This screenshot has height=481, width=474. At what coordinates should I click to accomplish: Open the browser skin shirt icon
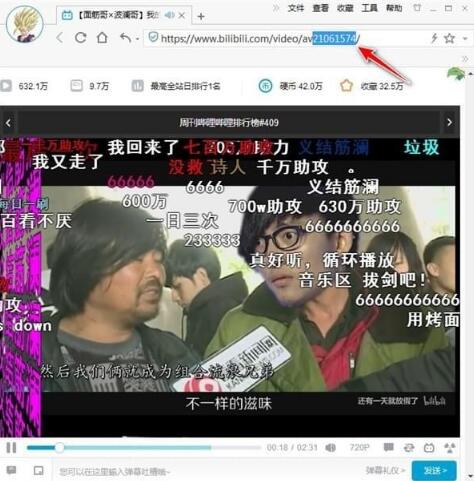417,8
